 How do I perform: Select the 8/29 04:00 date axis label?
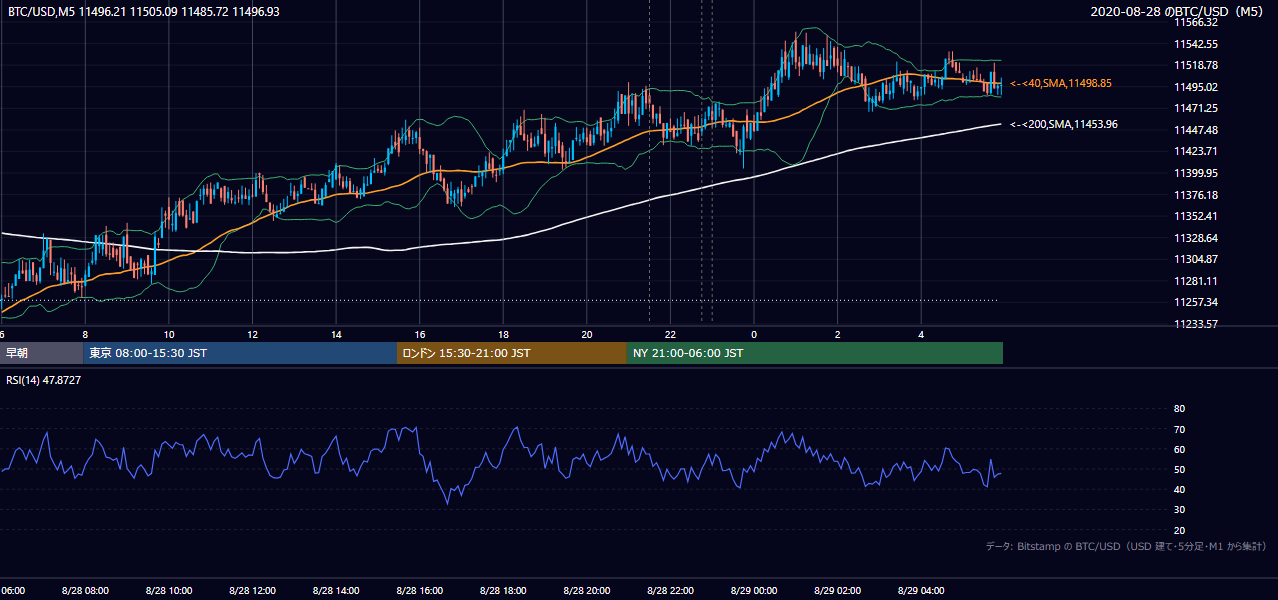coord(921,590)
